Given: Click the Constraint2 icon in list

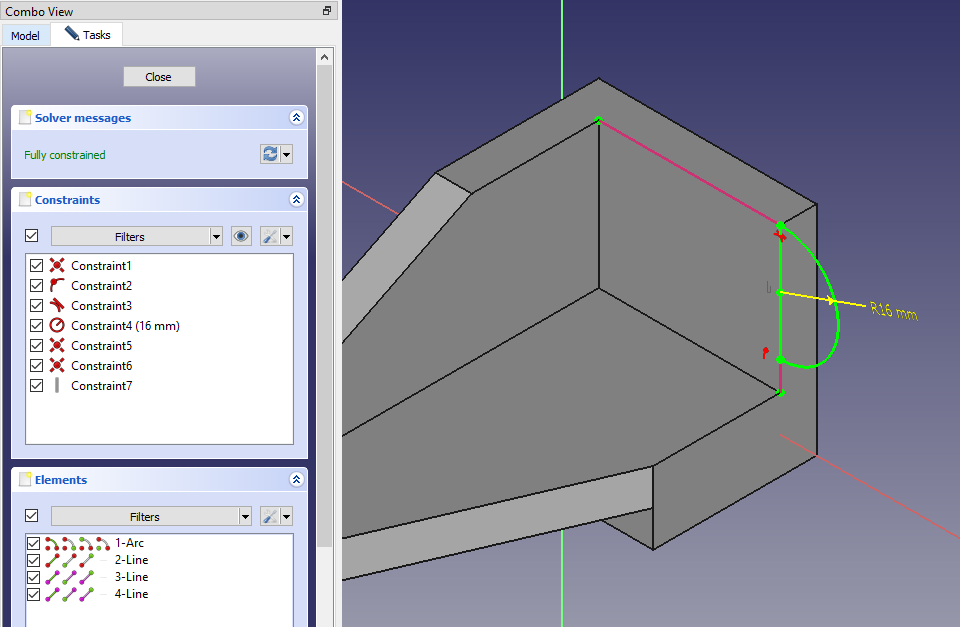Looking at the screenshot, I should tap(57, 286).
